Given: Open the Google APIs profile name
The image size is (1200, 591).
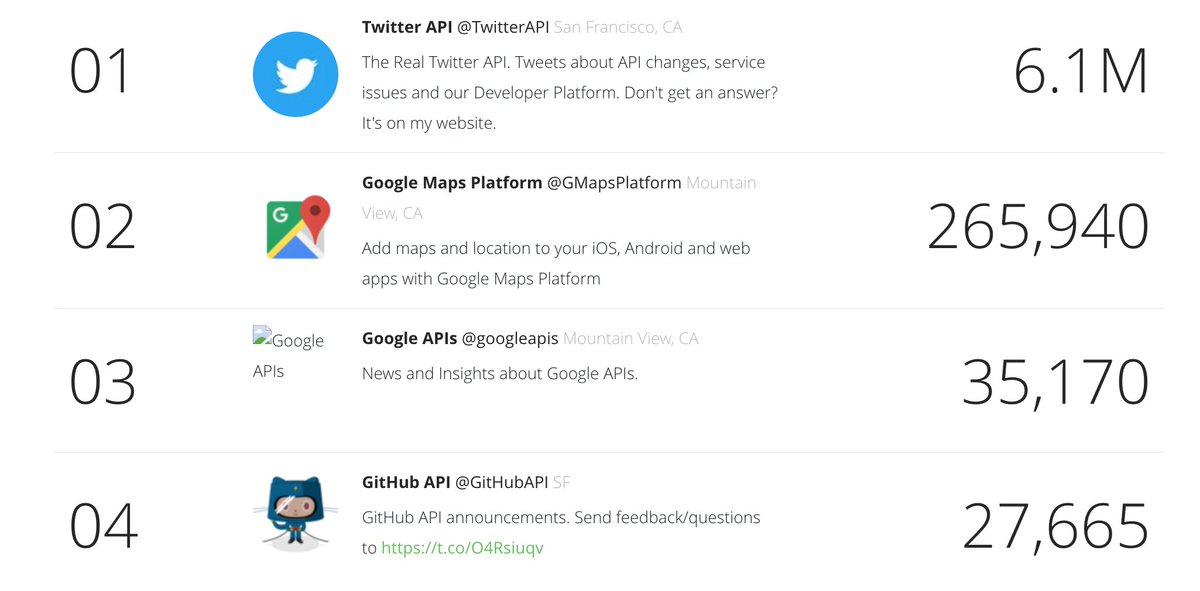Looking at the screenshot, I should (409, 339).
